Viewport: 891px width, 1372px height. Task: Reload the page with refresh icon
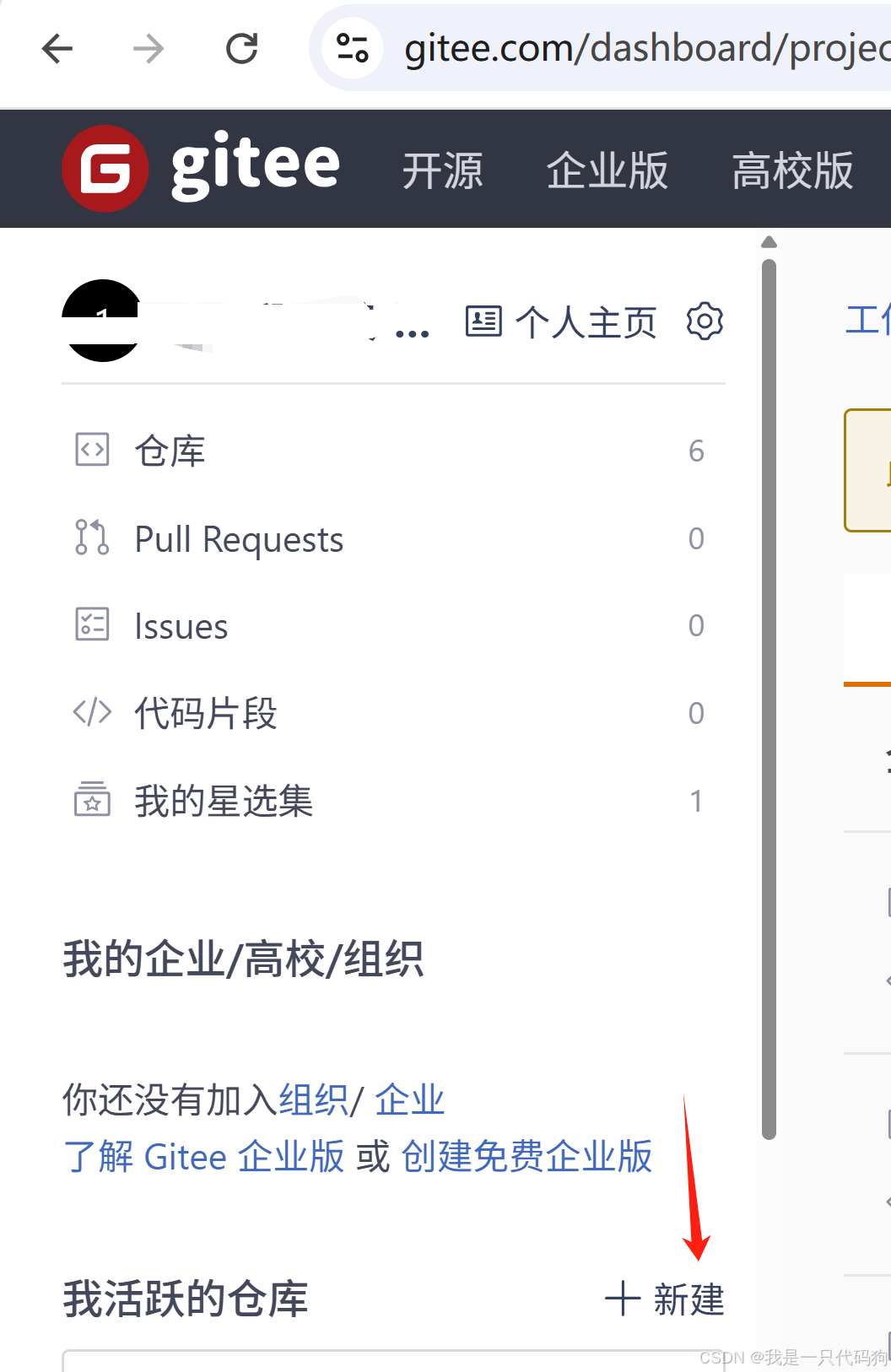(242, 49)
